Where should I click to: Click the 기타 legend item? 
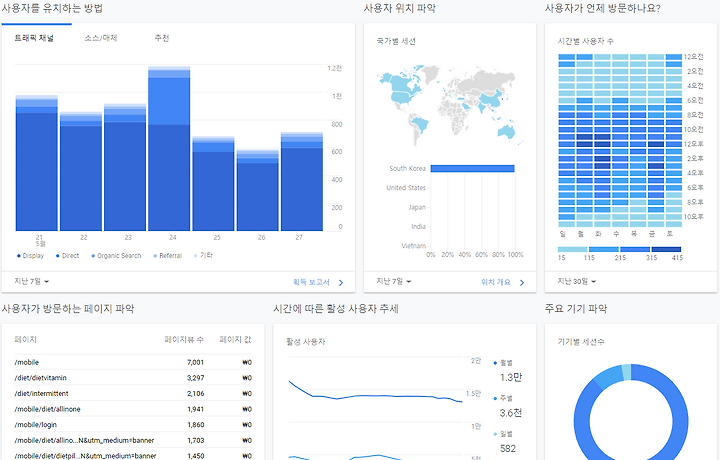203,255
